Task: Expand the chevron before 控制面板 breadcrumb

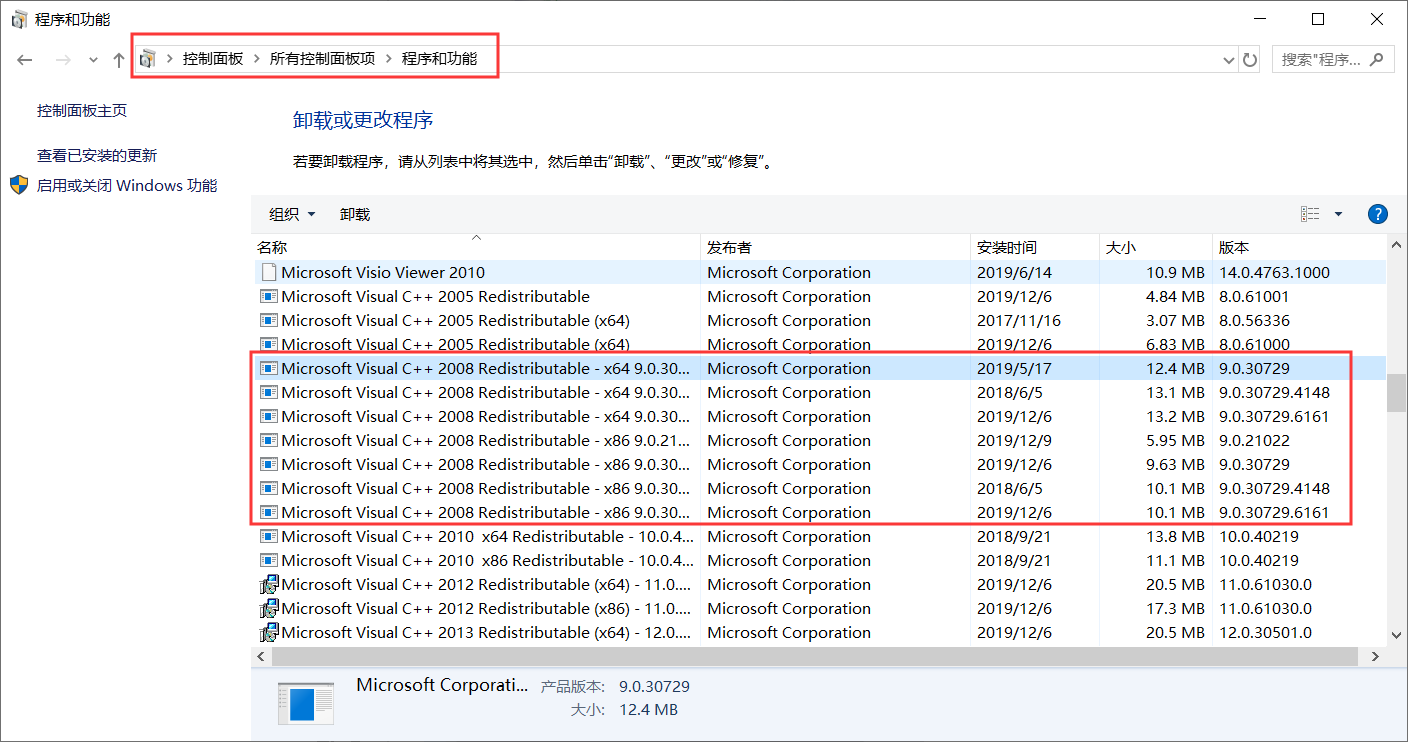Action: [169, 59]
